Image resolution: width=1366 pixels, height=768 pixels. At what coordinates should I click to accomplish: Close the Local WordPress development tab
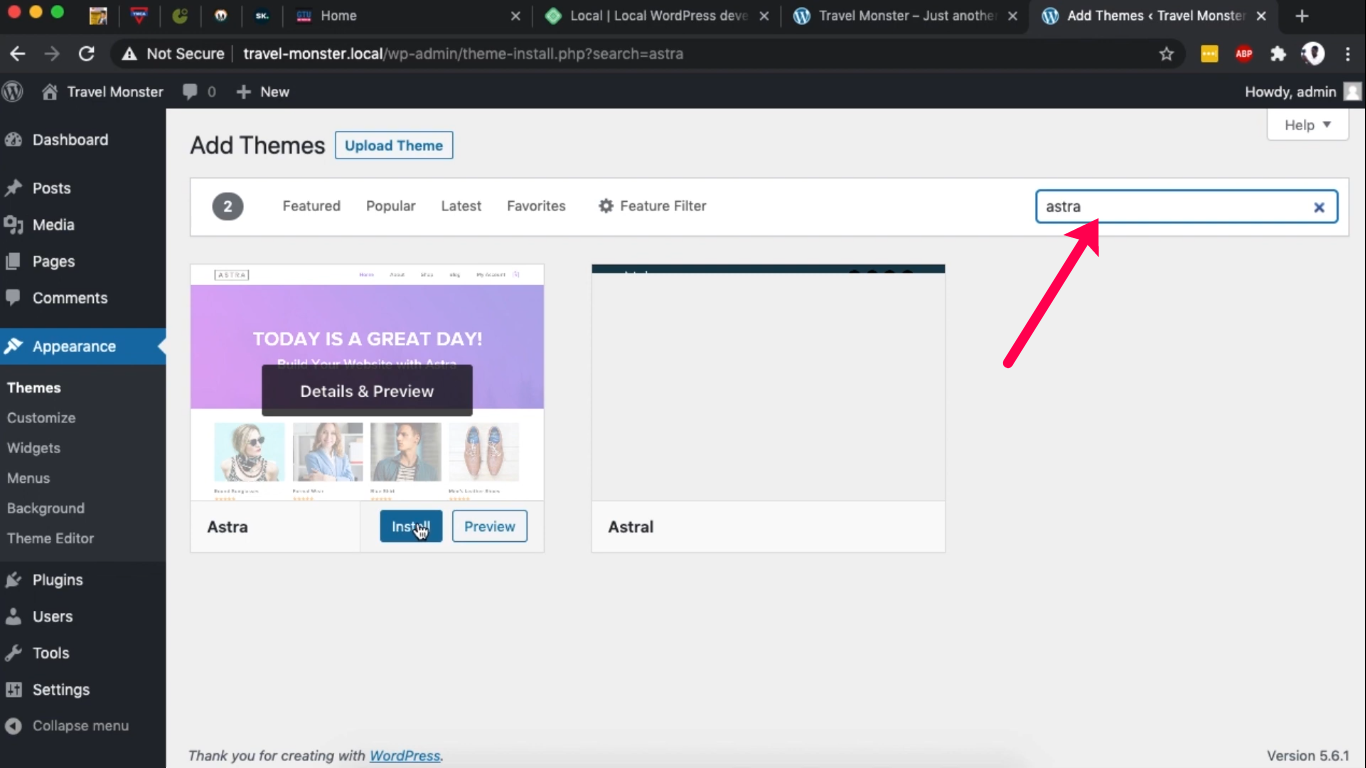coord(765,16)
